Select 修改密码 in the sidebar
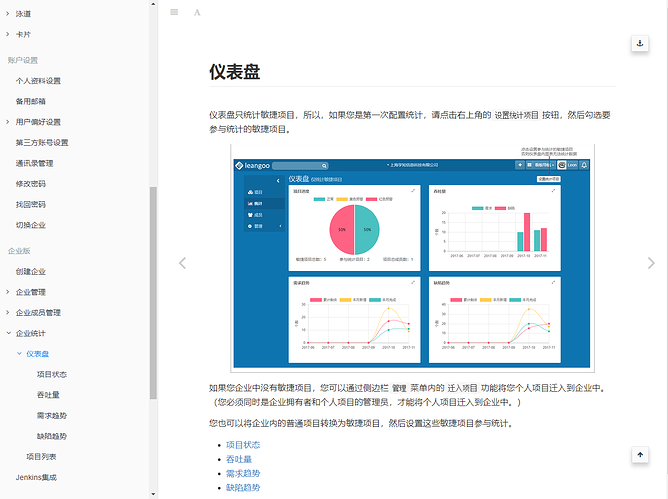Screen dimensions: 668x499 click(x=30, y=184)
